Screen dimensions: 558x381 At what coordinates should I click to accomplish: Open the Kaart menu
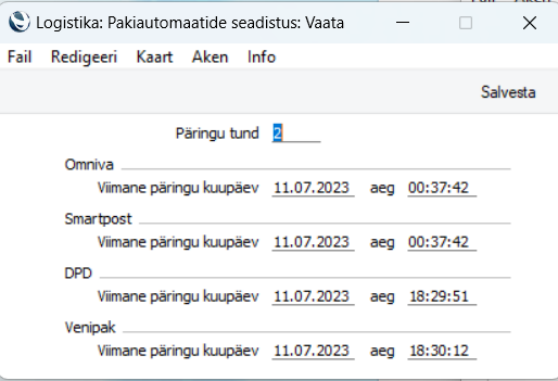click(154, 57)
